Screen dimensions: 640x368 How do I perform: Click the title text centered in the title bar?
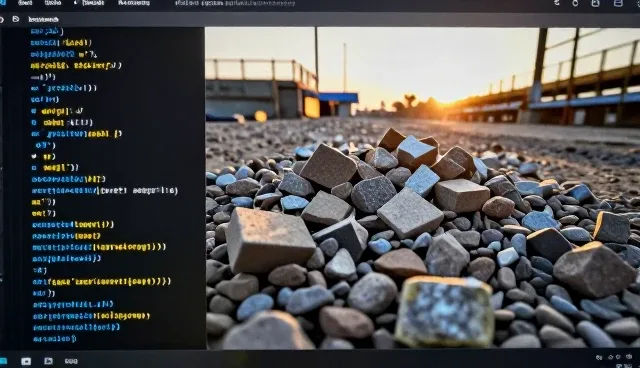[x=234, y=3]
